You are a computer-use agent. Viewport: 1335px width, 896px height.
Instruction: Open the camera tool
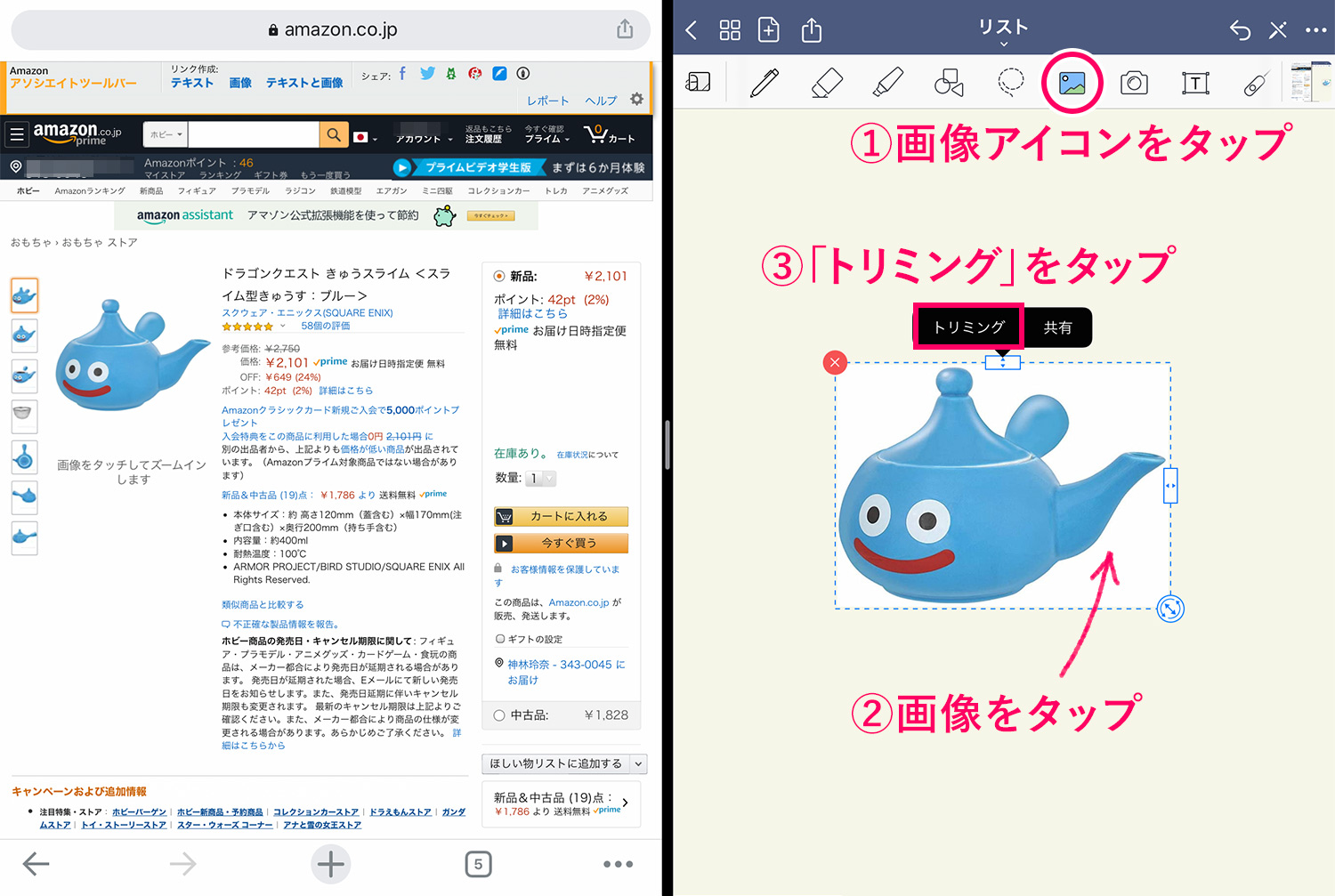click(x=1134, y=84)
